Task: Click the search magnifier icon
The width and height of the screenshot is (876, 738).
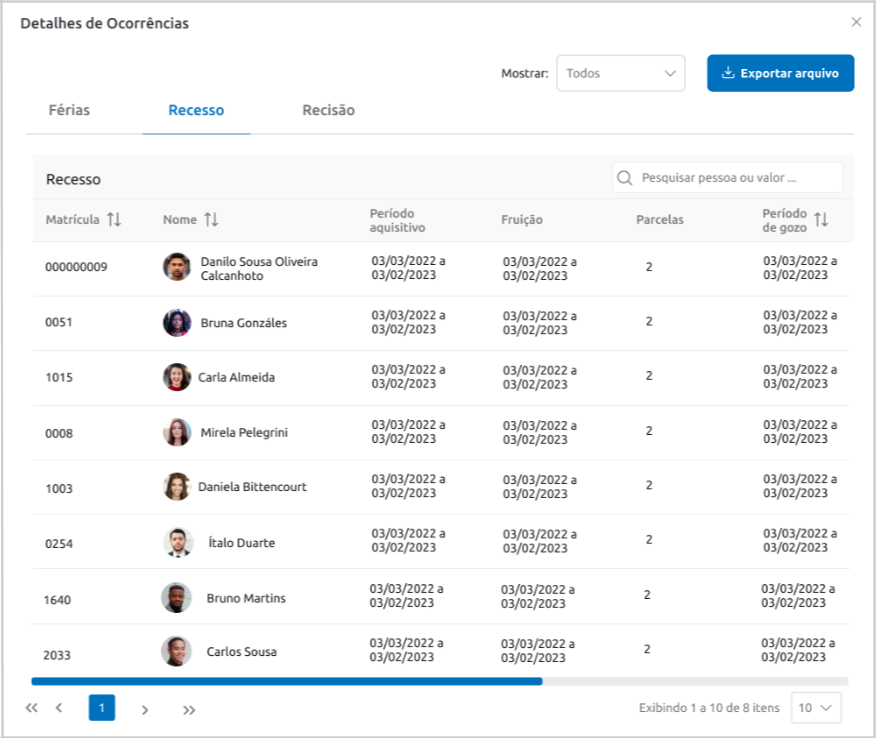Action: click(x=626, y=178)
